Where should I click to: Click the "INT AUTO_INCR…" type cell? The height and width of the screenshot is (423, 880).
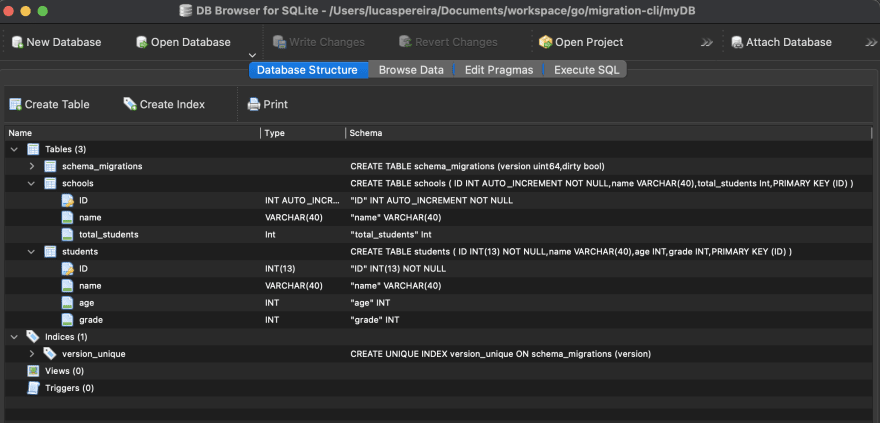point(302,200)
